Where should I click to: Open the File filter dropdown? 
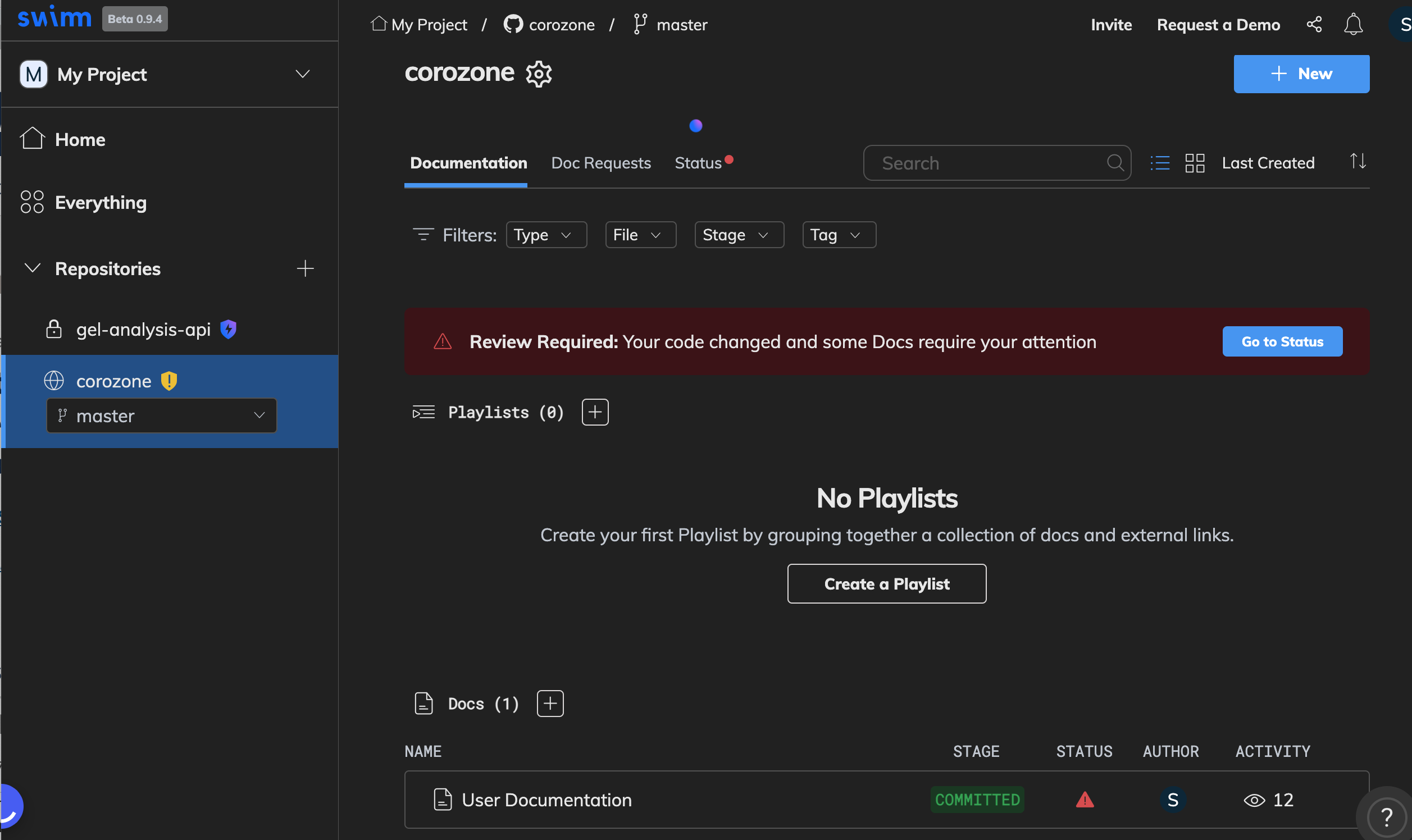point(640,235)
